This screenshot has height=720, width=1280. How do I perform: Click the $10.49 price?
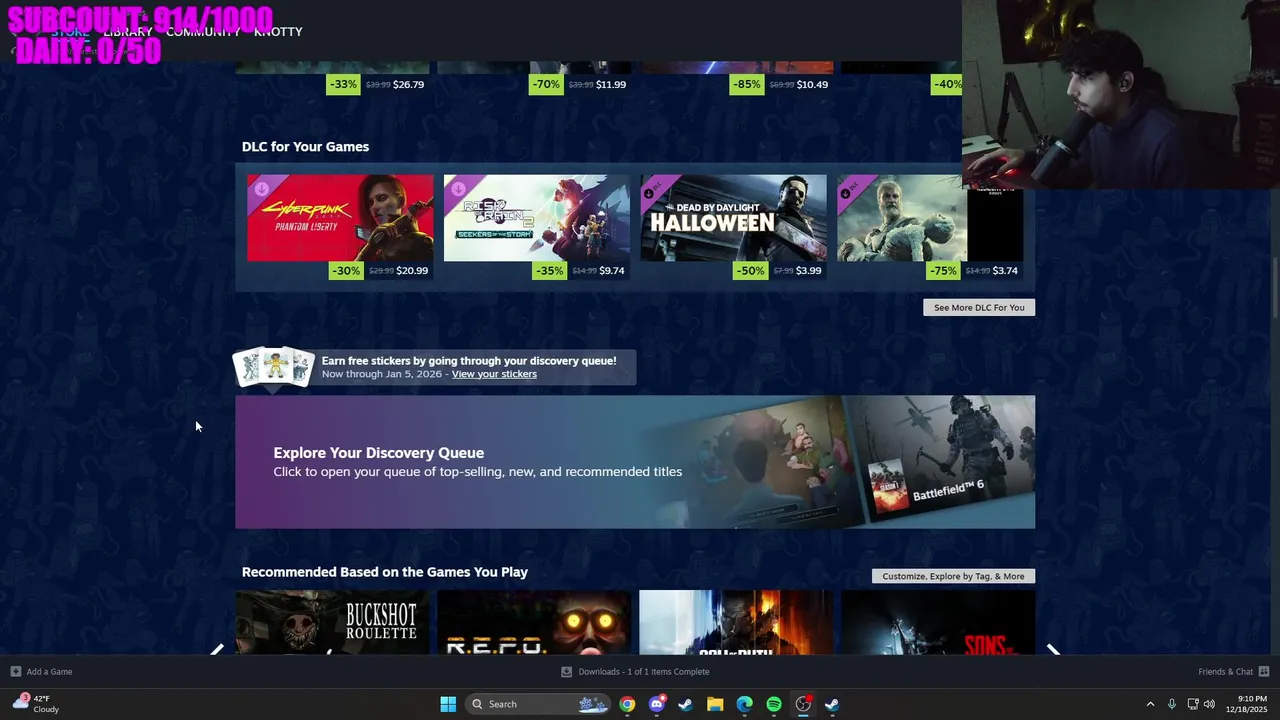coord(812,85)
